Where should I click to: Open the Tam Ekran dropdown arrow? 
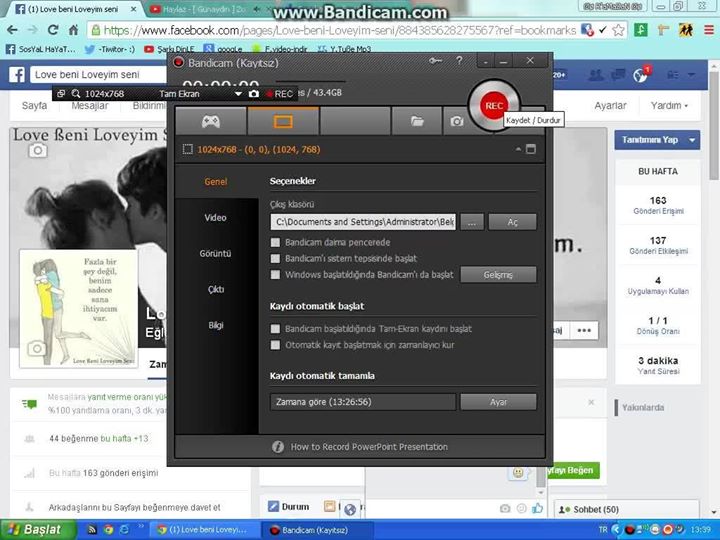[238, 94]
